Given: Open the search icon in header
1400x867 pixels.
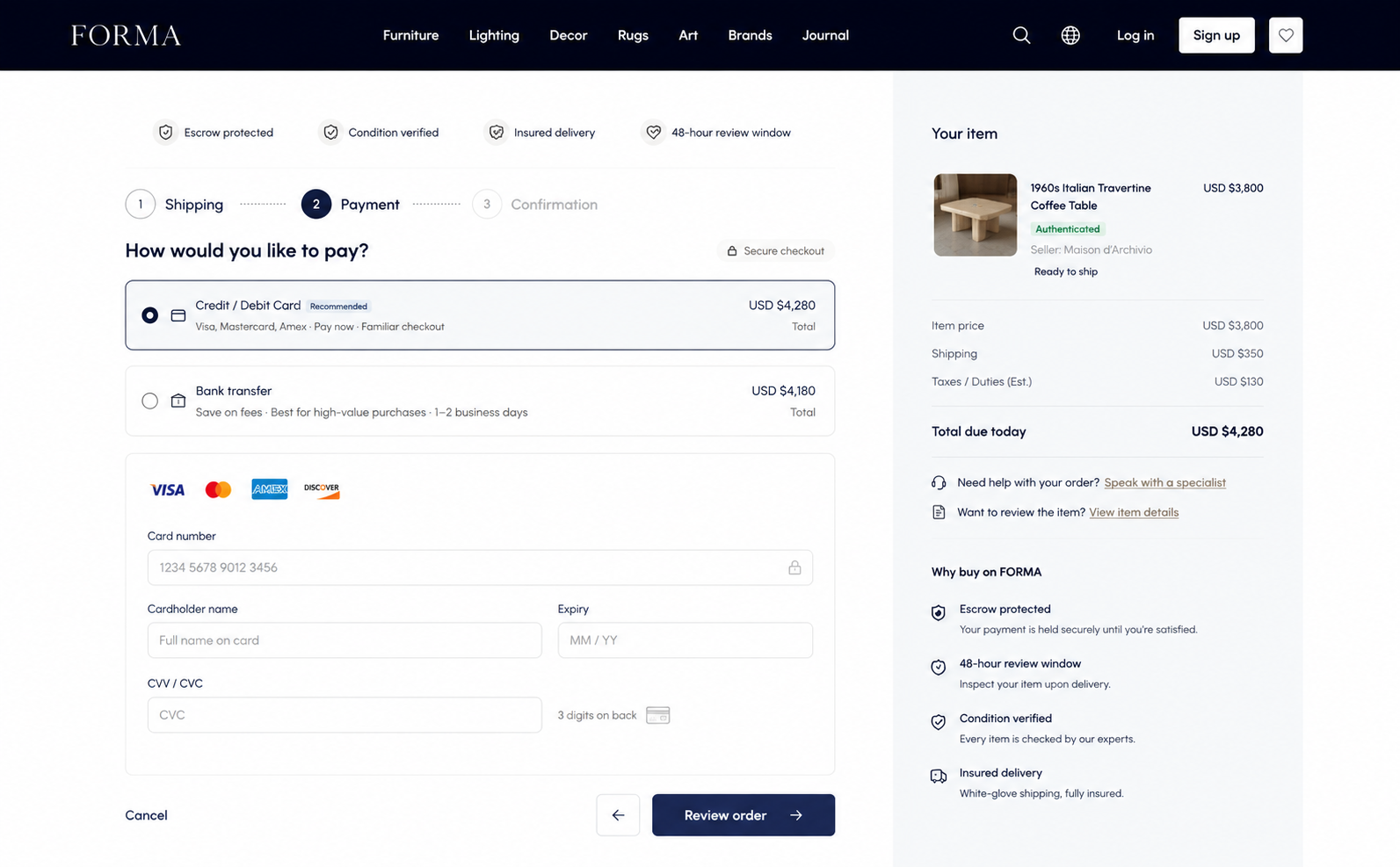Looking at the screenshot, I should tap(1021, 35).
